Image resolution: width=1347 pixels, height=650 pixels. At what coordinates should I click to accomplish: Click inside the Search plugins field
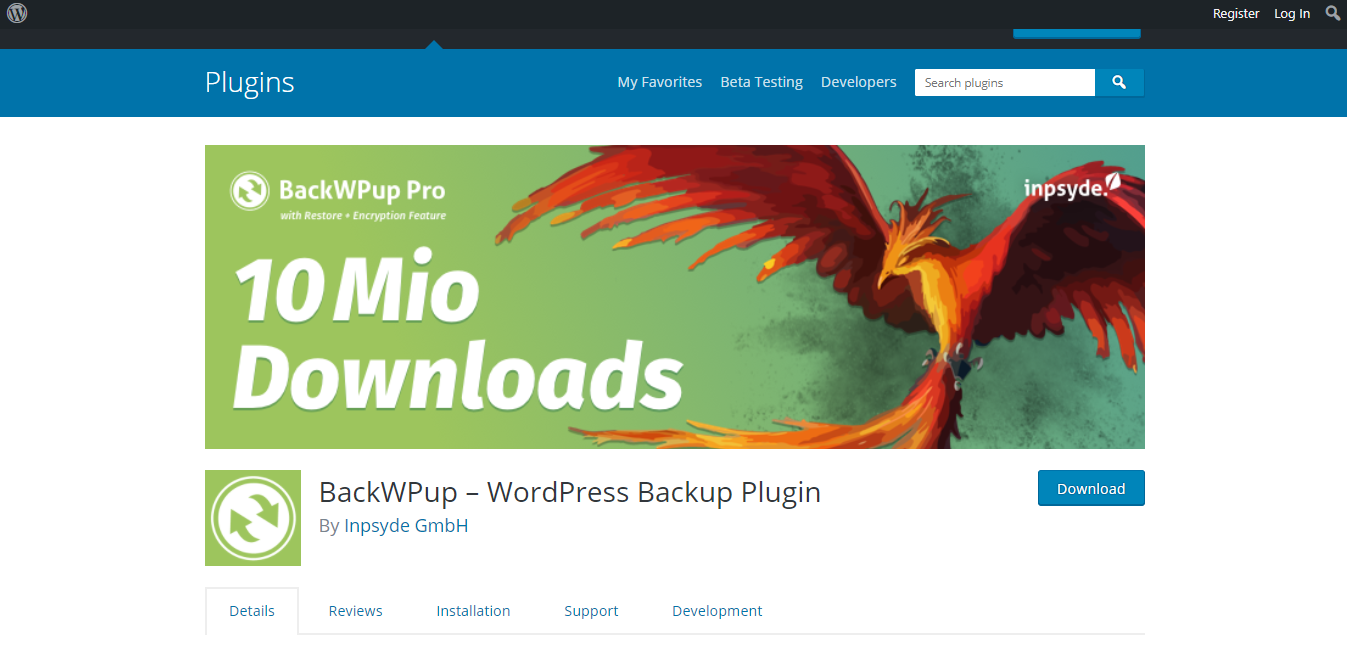[x=1004, y=82]
